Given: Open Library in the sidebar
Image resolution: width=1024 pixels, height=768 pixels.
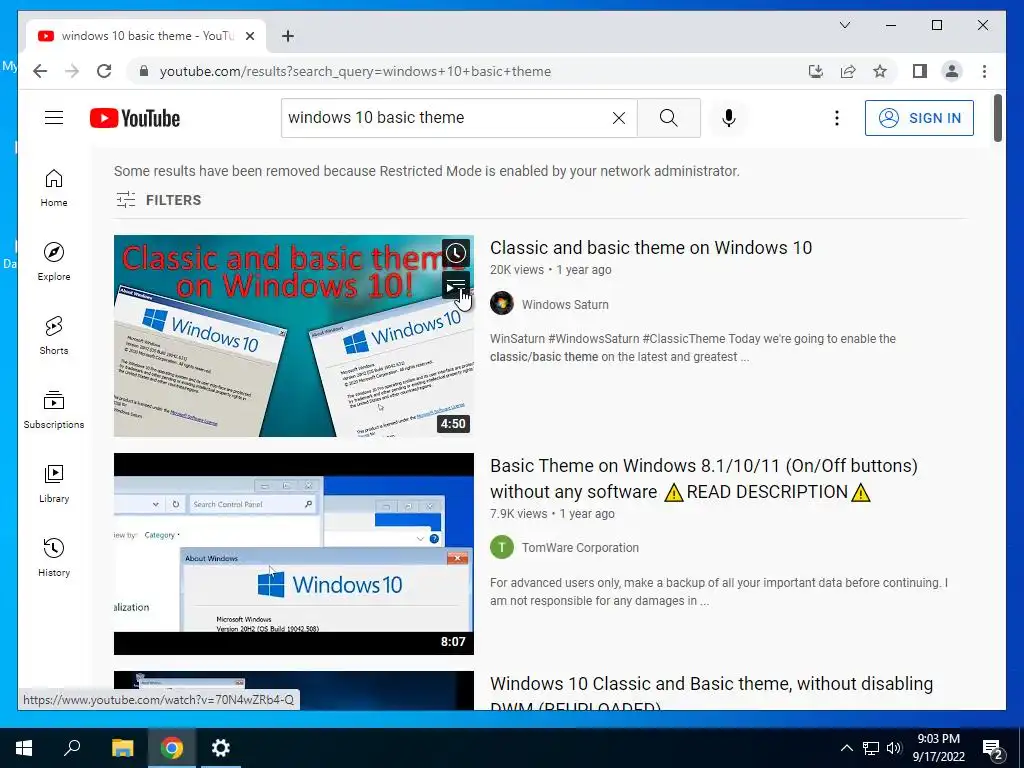Looking at the screenshot, I should click(54, 483).
